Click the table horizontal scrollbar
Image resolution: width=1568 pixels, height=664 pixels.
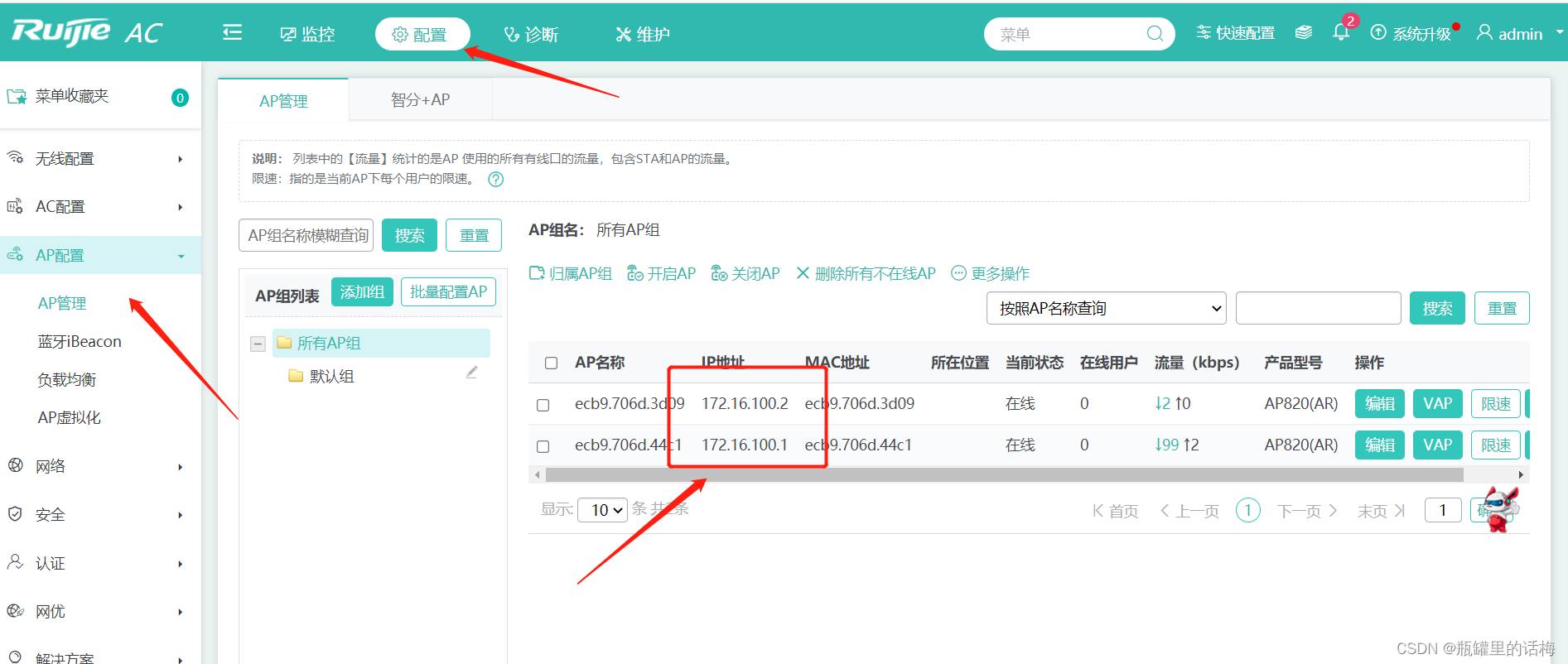coord(1004,474)
